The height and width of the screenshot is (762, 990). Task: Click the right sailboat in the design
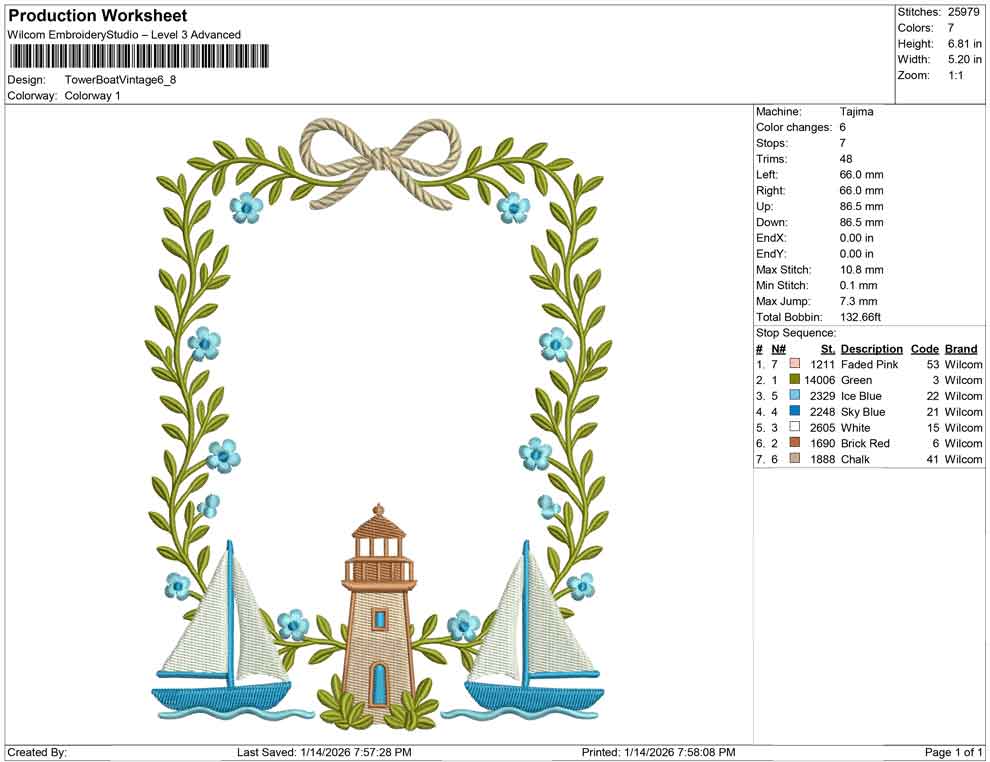534,640
